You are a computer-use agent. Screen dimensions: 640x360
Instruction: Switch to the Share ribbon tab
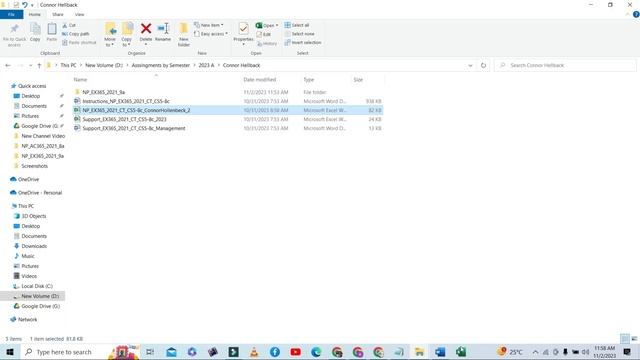pos(58,14)
